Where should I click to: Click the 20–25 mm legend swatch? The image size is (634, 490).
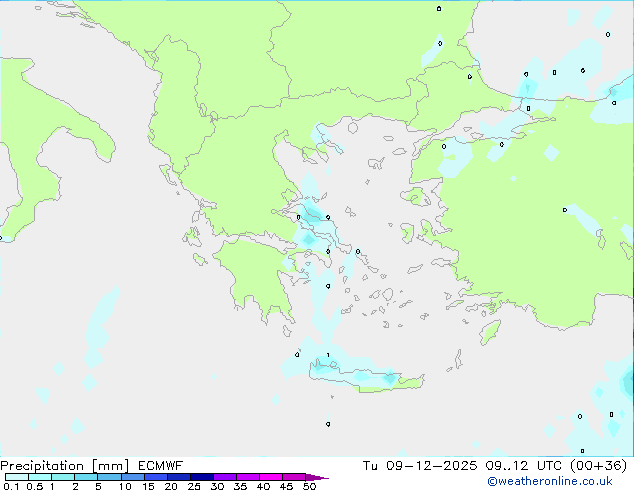pyautogui.click(x=179, y=477)
